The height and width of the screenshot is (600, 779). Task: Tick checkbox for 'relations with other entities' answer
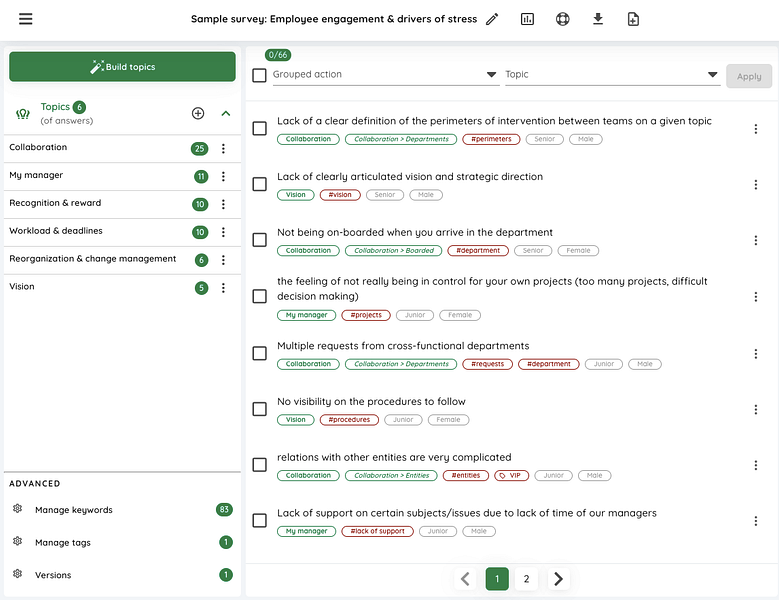[x=259, y=465]
